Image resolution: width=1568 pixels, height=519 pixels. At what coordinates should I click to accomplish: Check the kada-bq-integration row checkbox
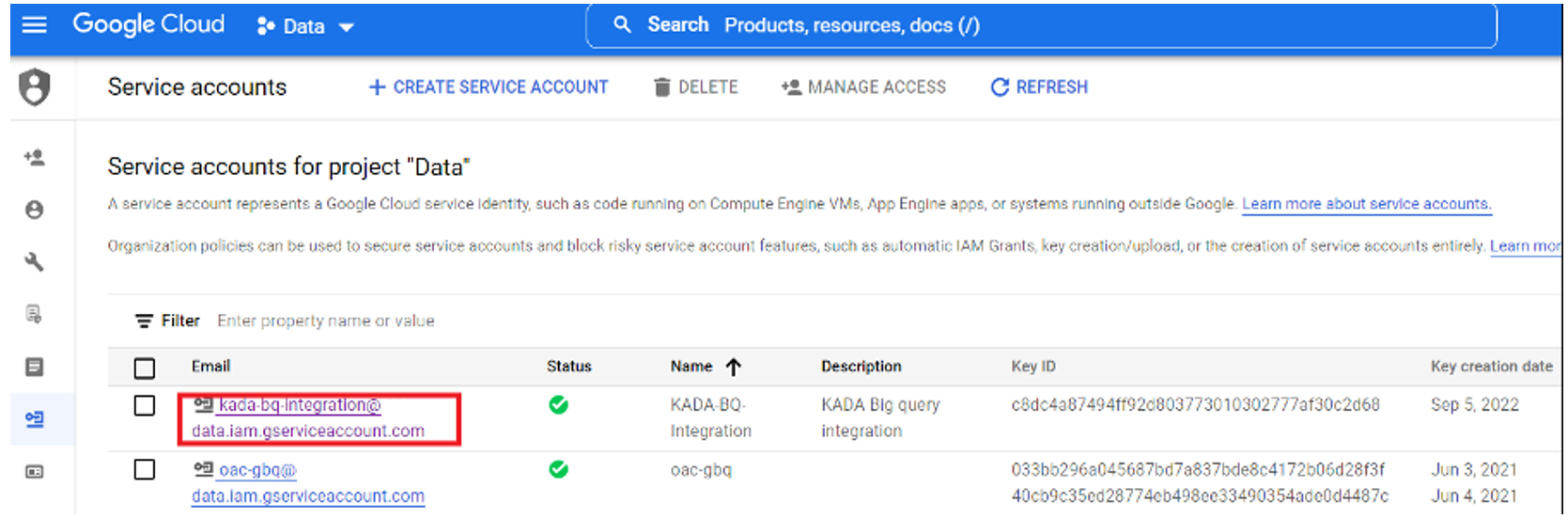point(145,406)
